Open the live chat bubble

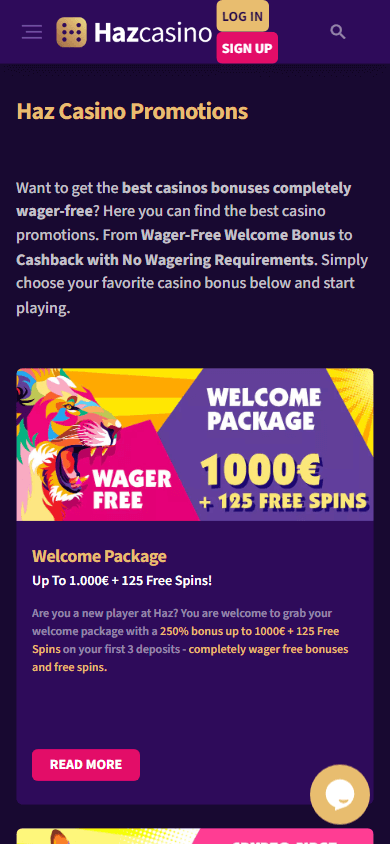340,795
